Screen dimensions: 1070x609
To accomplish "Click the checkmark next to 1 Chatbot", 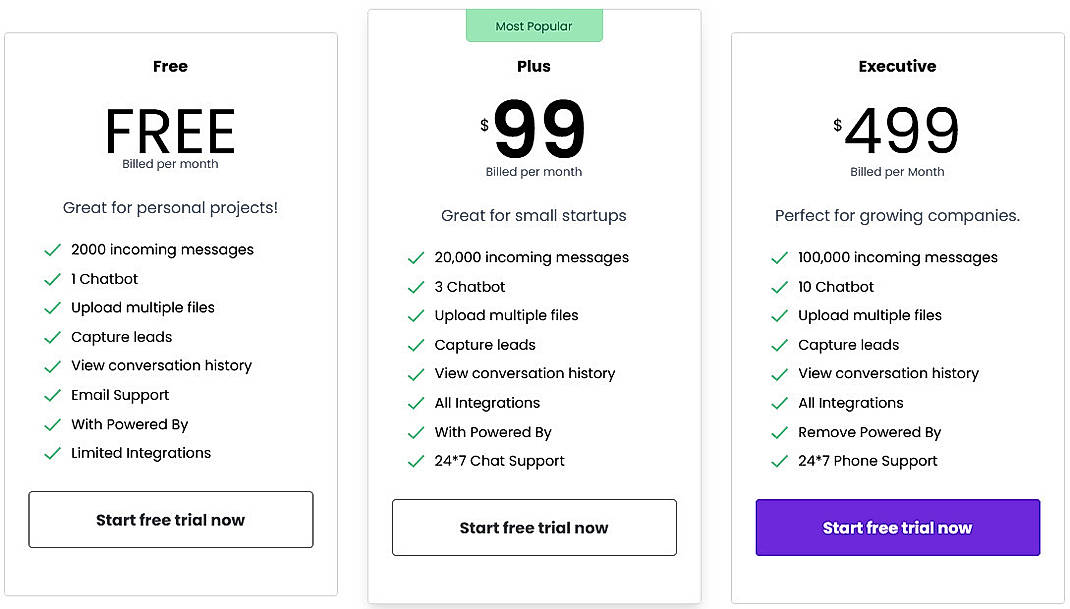I will [x=53, y=278].
